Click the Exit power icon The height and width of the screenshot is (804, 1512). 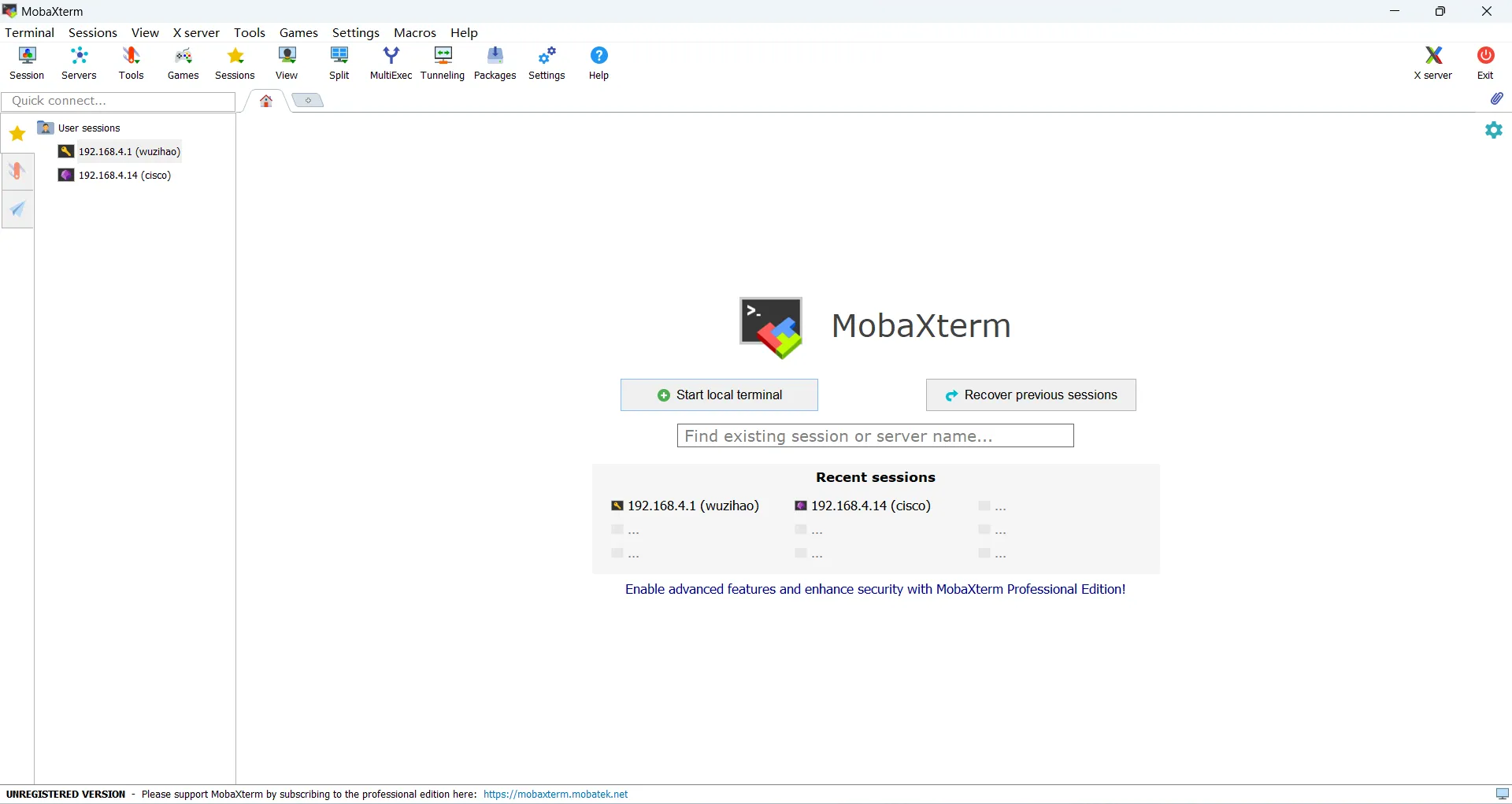(x=1485, y=63)
